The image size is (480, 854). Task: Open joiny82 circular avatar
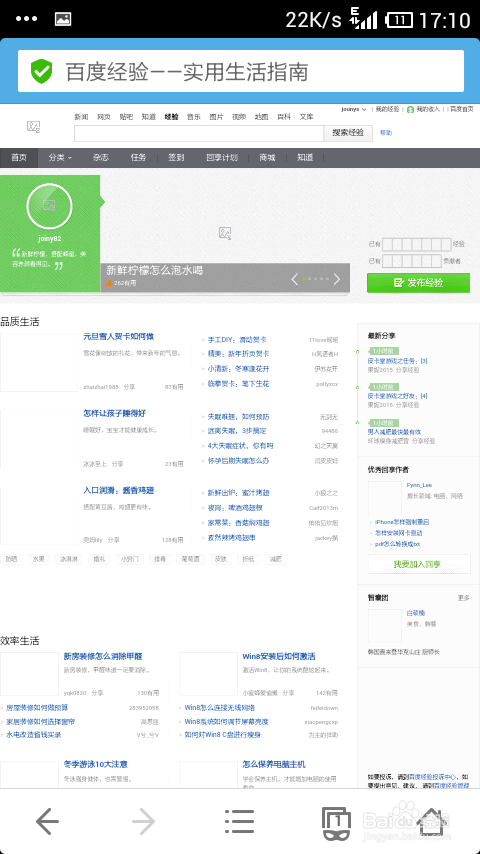(49, 206)
